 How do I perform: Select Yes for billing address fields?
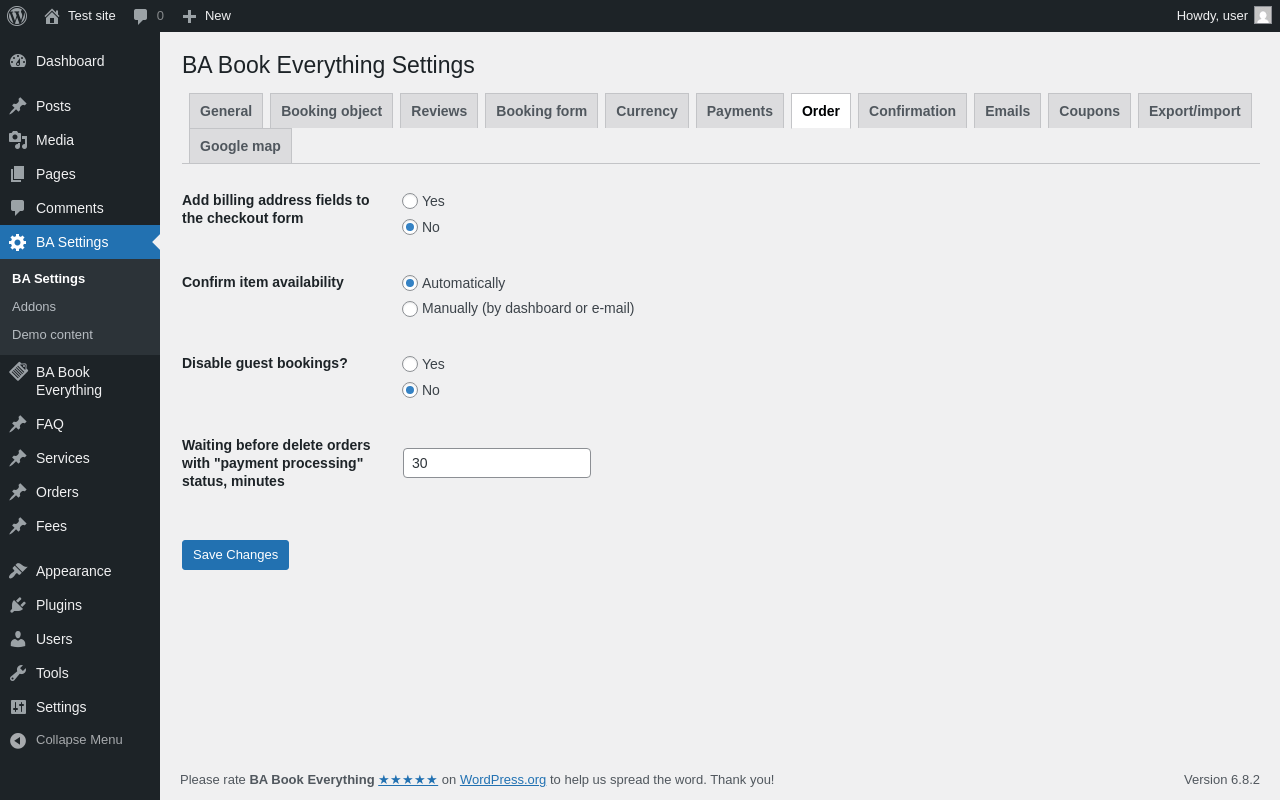(x=410, y=201)
